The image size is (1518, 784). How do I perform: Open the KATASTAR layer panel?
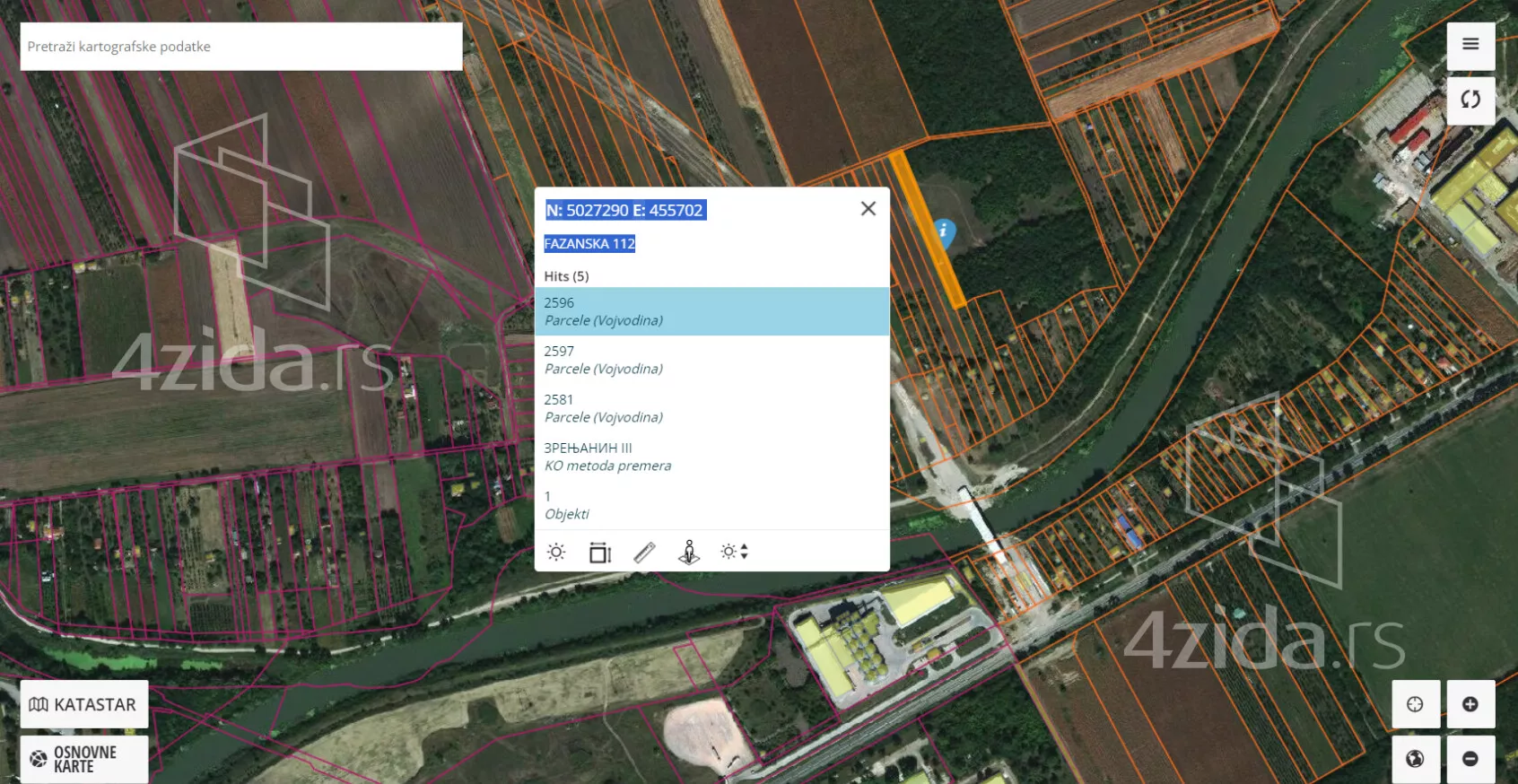tap(84, 704)
